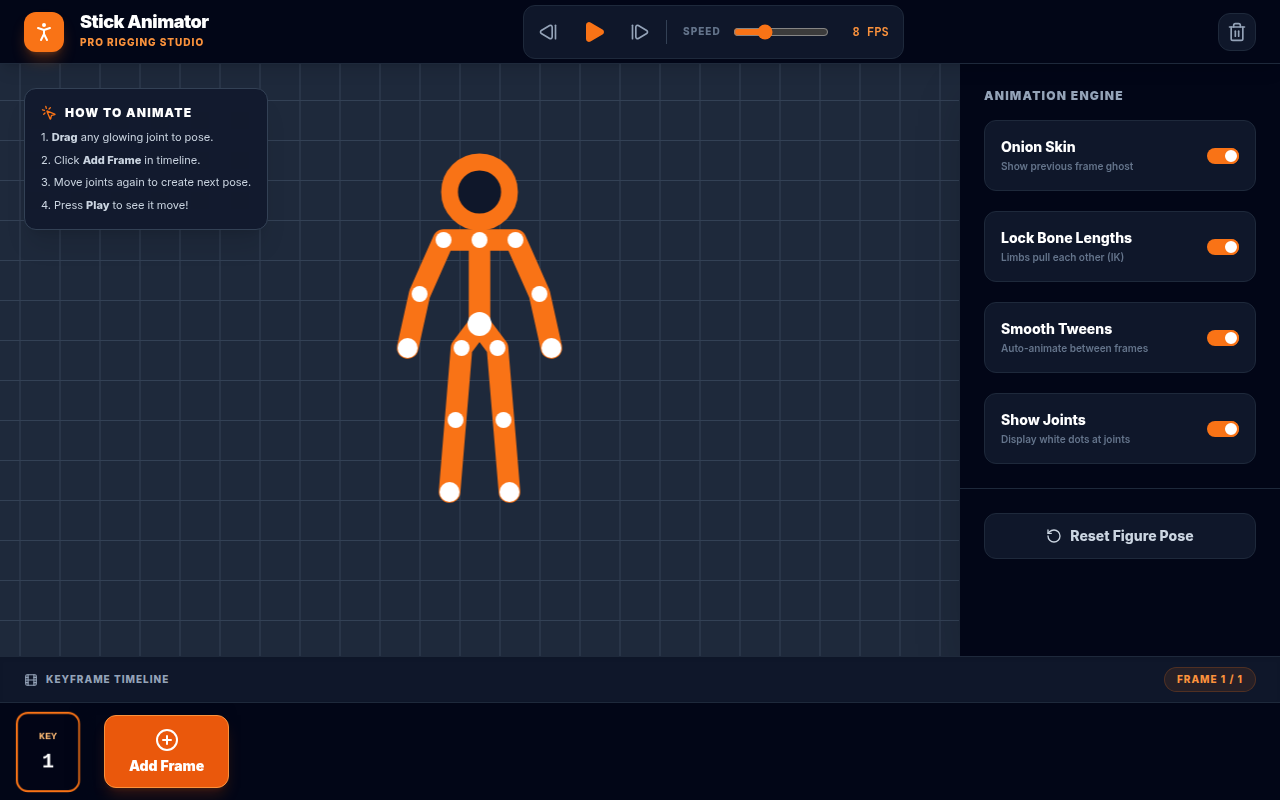
Task: Click the SPEED label
Action: click(x=701, y=32)
